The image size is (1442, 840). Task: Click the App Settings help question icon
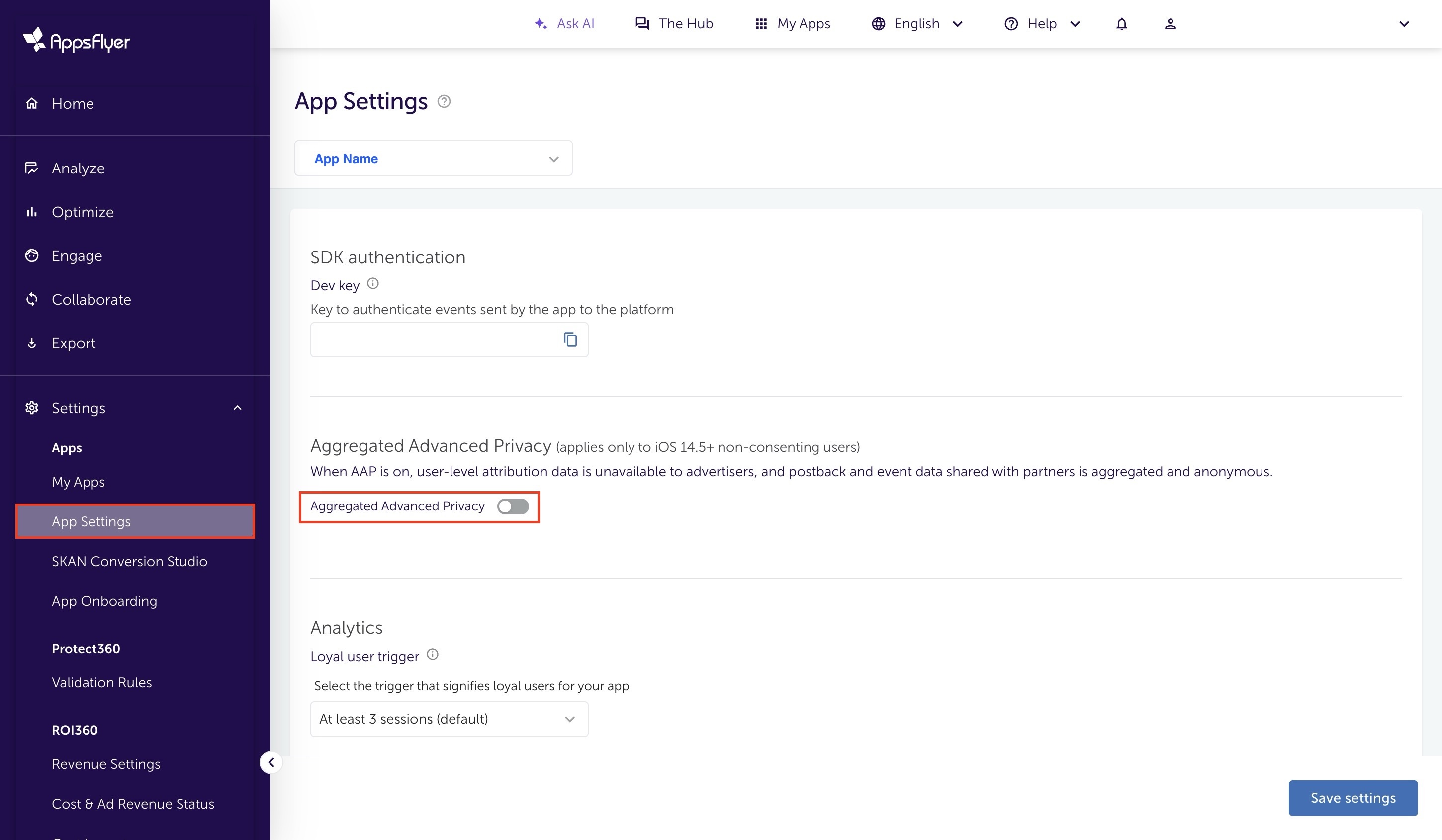(444, 102)
